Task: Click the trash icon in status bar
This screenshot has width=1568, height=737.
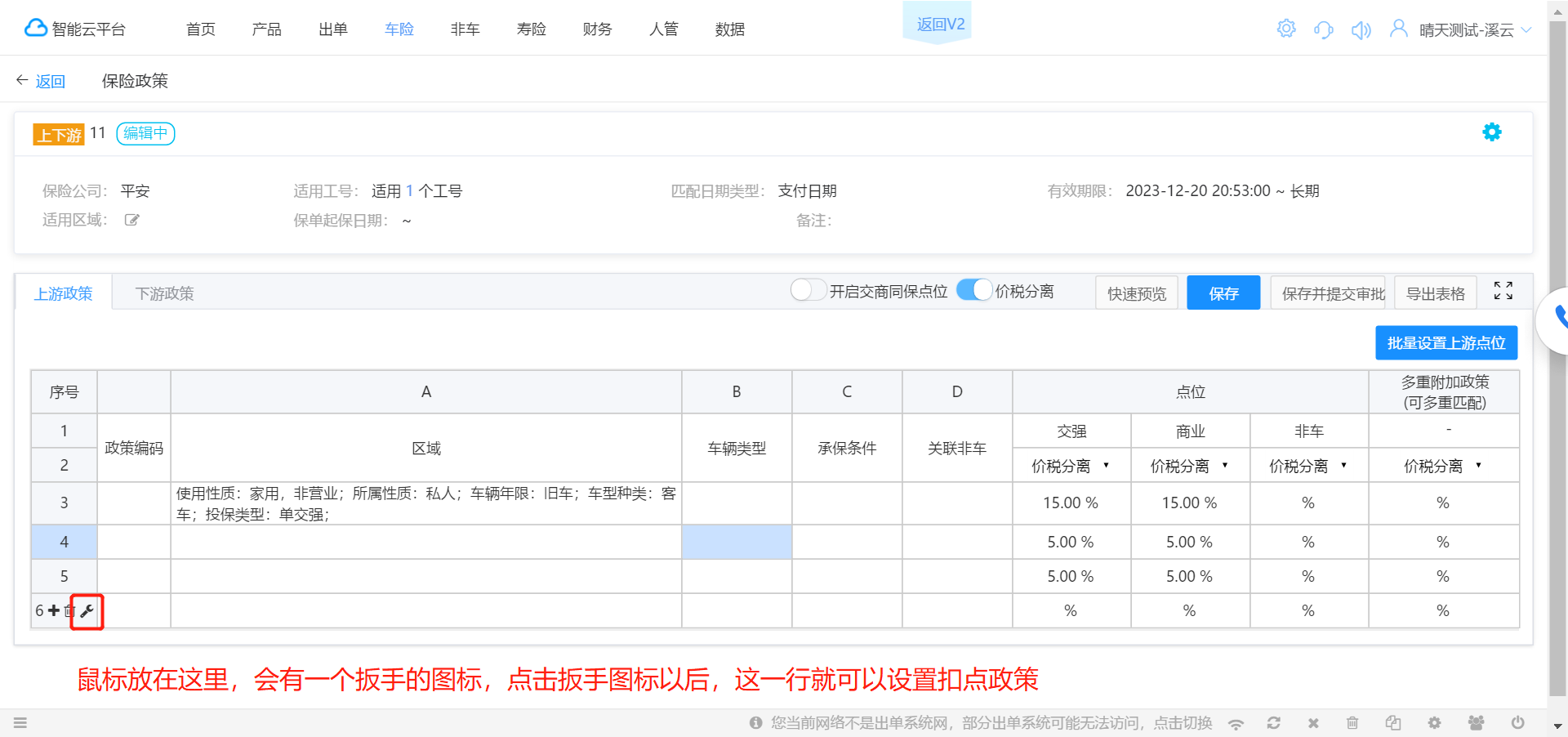Action: click(1352, 723)
